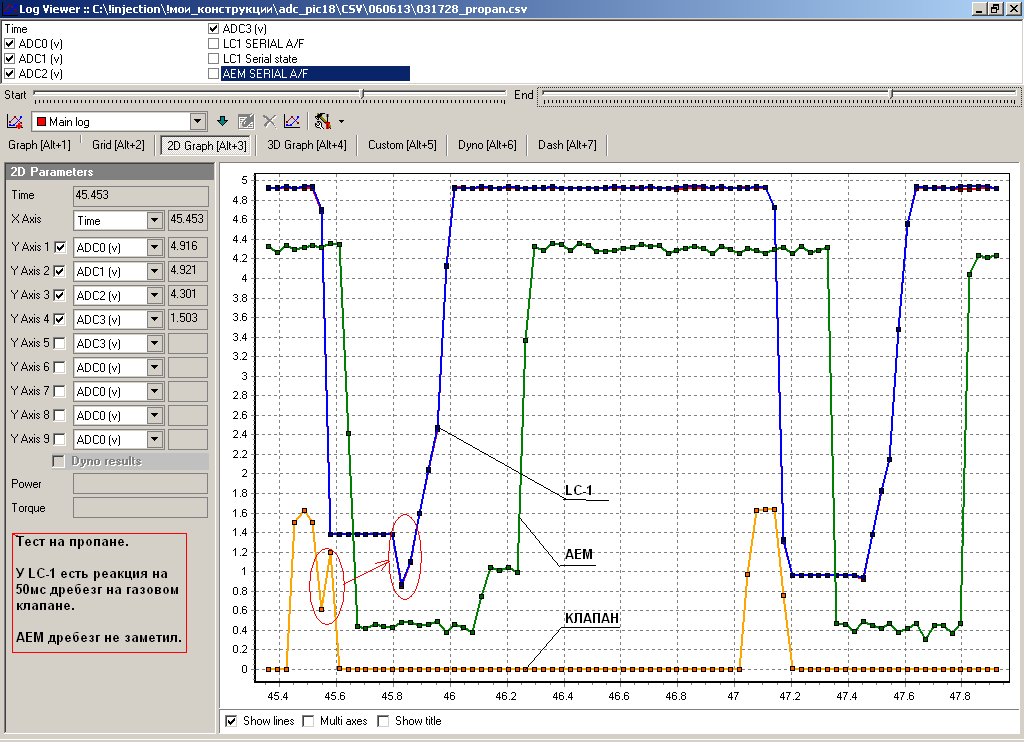Open the arrow next to tools icon
Image resolution: width=1024 pixels, height=742 pixels.
tap(341, 122)
